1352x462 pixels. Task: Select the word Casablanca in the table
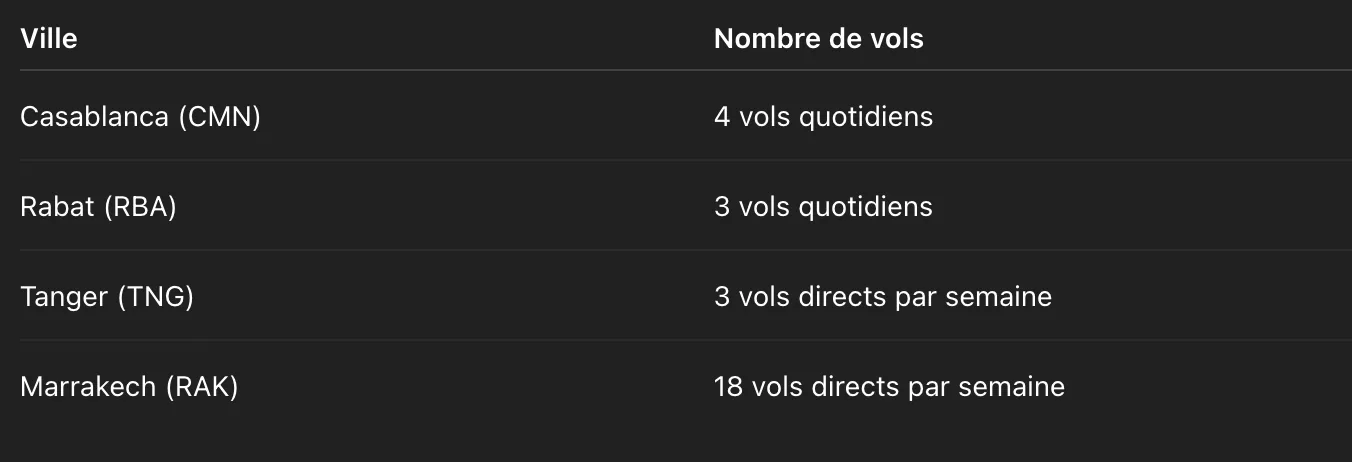coord(94,117)
